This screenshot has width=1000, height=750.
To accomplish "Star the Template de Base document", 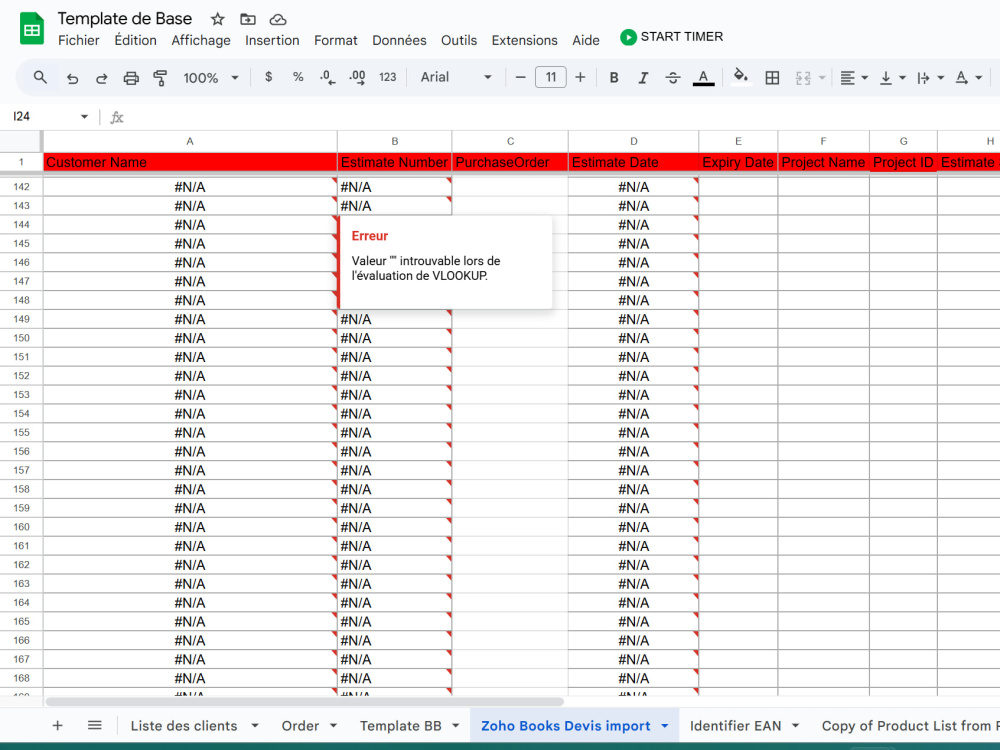I will click(217, 19).
